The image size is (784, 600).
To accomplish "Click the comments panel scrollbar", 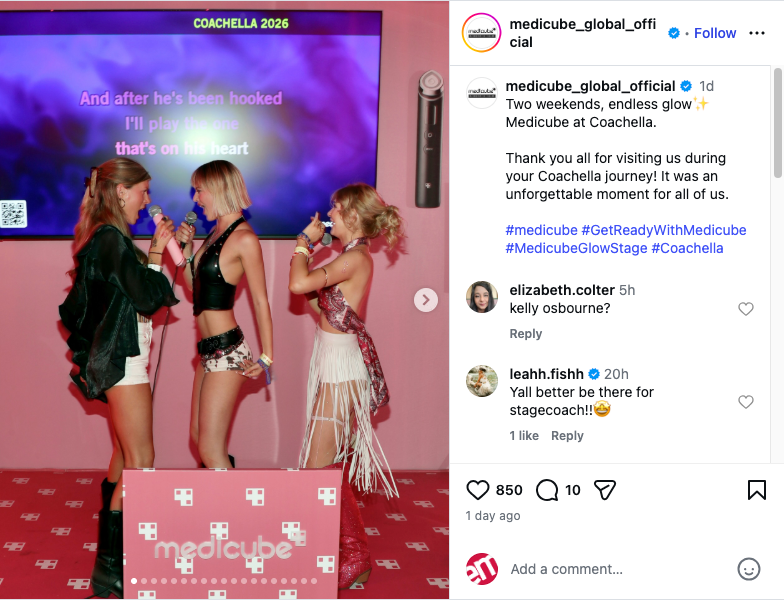I will pos(778,123).
